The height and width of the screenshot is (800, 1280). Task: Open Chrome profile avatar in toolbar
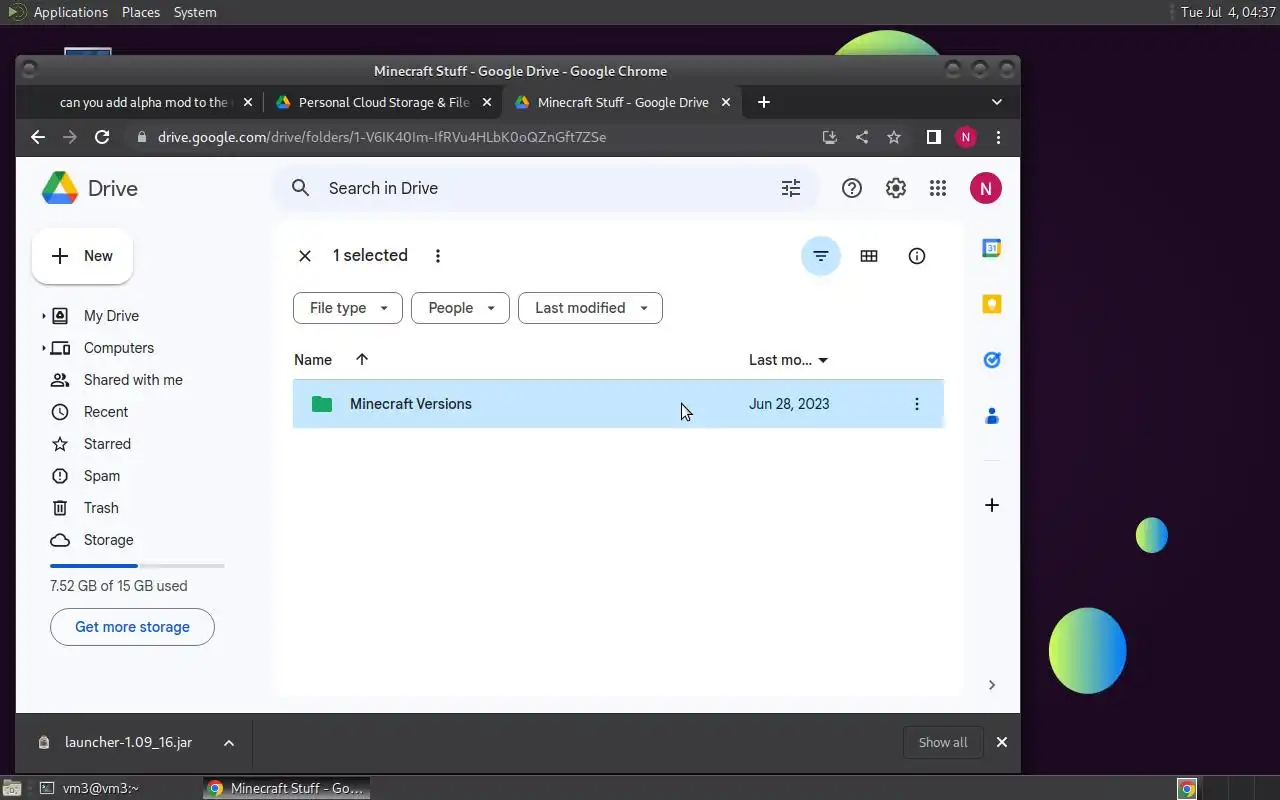click(966, 137)
